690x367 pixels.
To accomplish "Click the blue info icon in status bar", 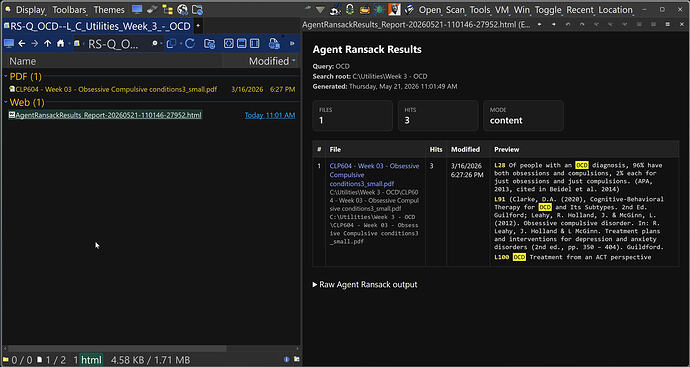I will click(286, 360).
